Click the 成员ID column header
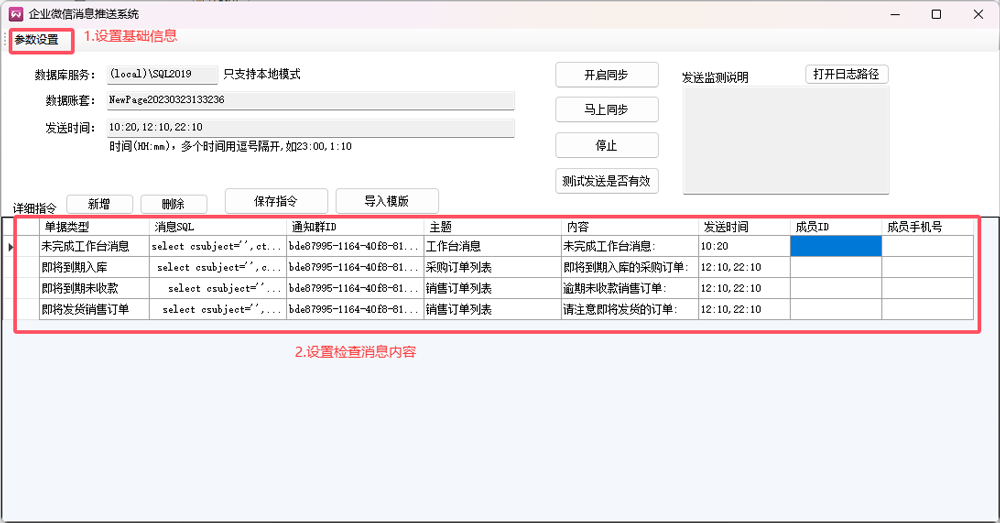1000x523 pixels. [x=836, y=226]
